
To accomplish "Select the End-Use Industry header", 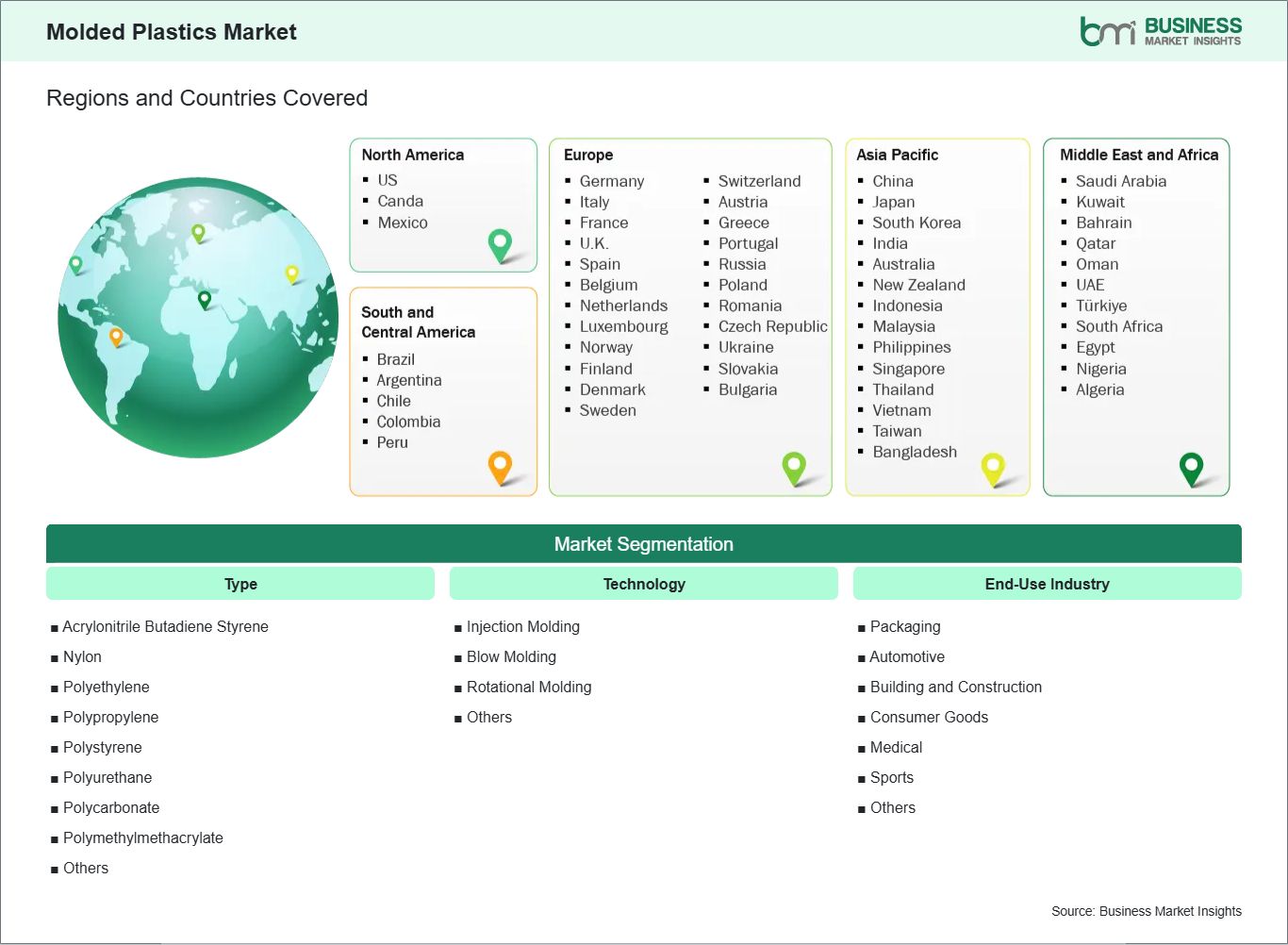I will tap(1047, 584).
